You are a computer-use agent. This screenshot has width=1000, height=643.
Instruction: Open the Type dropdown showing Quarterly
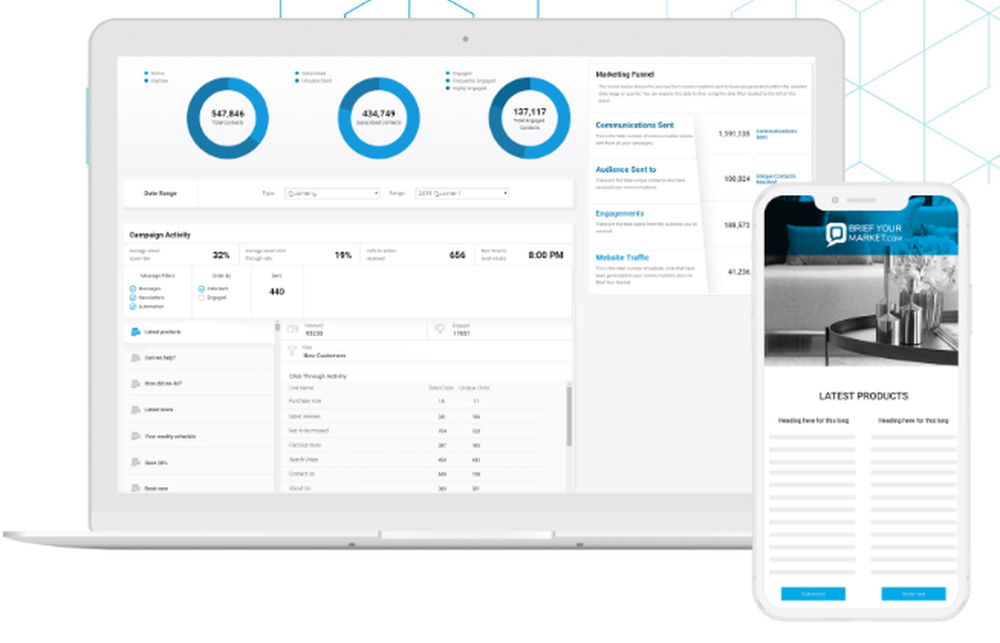330,193
